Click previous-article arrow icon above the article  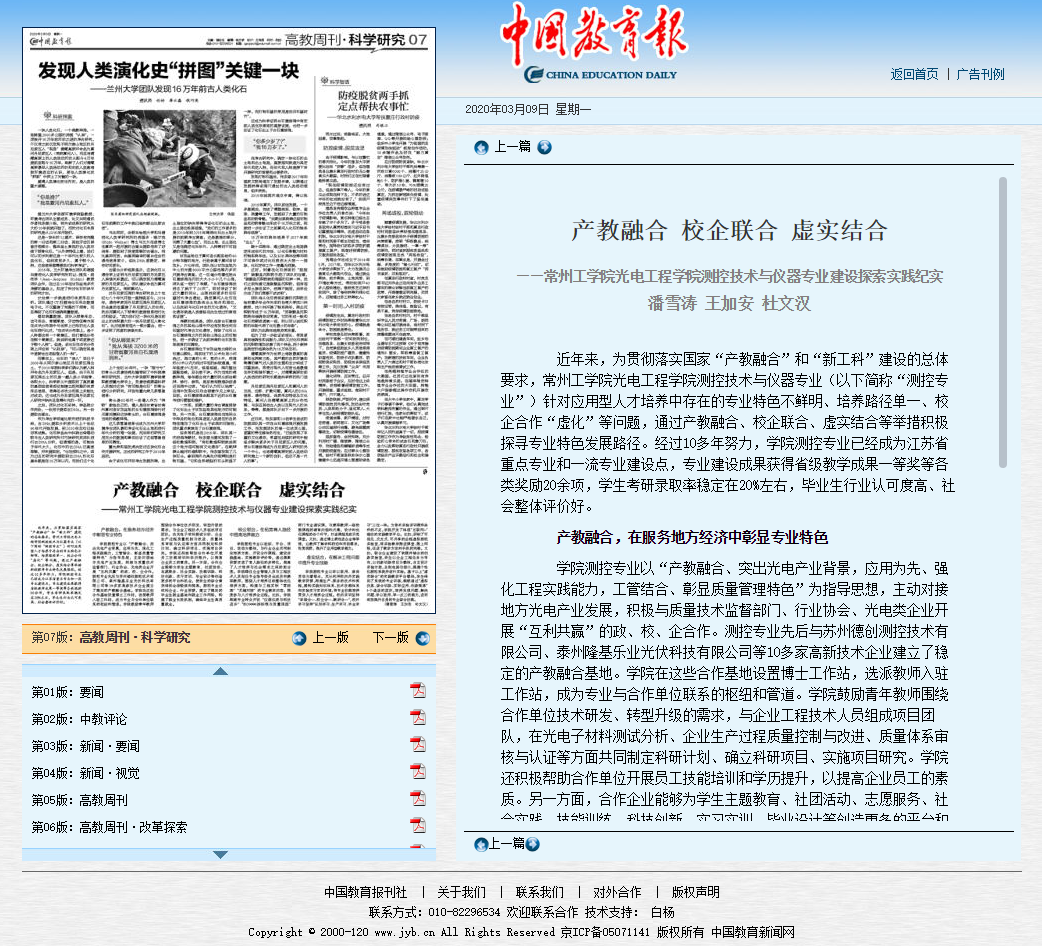point(481,147)
